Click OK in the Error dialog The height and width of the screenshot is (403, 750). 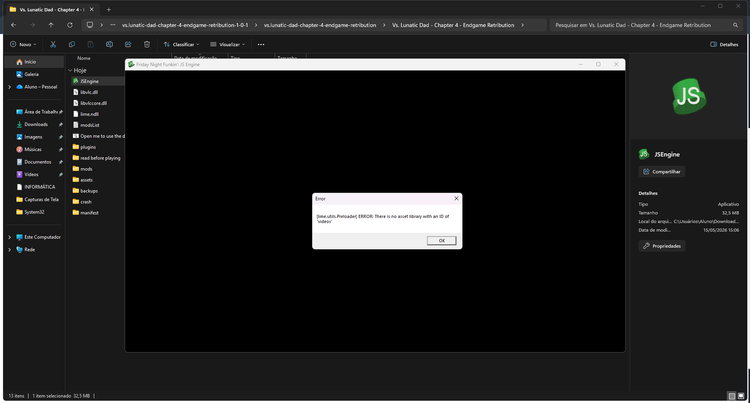[x=441, y=240]
